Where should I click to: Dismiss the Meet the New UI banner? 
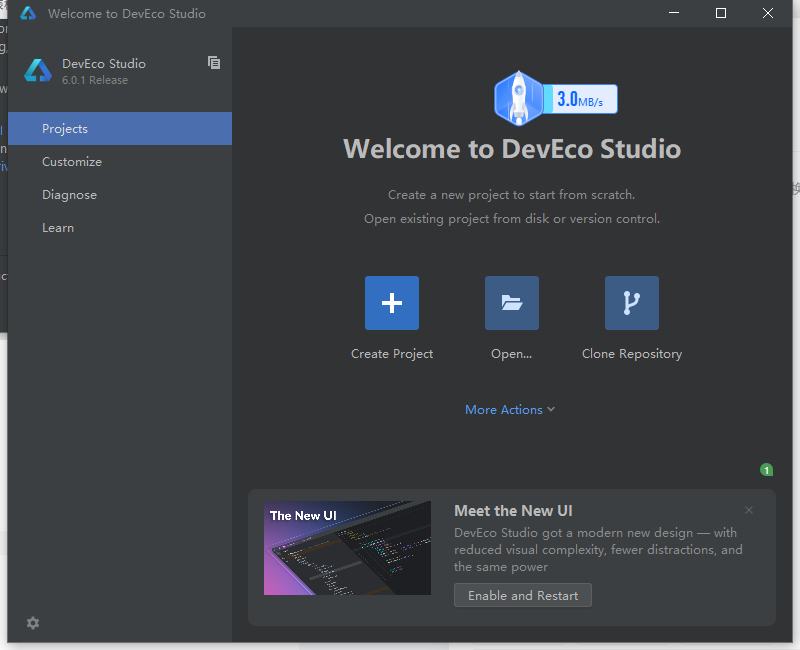coord(748,510)
